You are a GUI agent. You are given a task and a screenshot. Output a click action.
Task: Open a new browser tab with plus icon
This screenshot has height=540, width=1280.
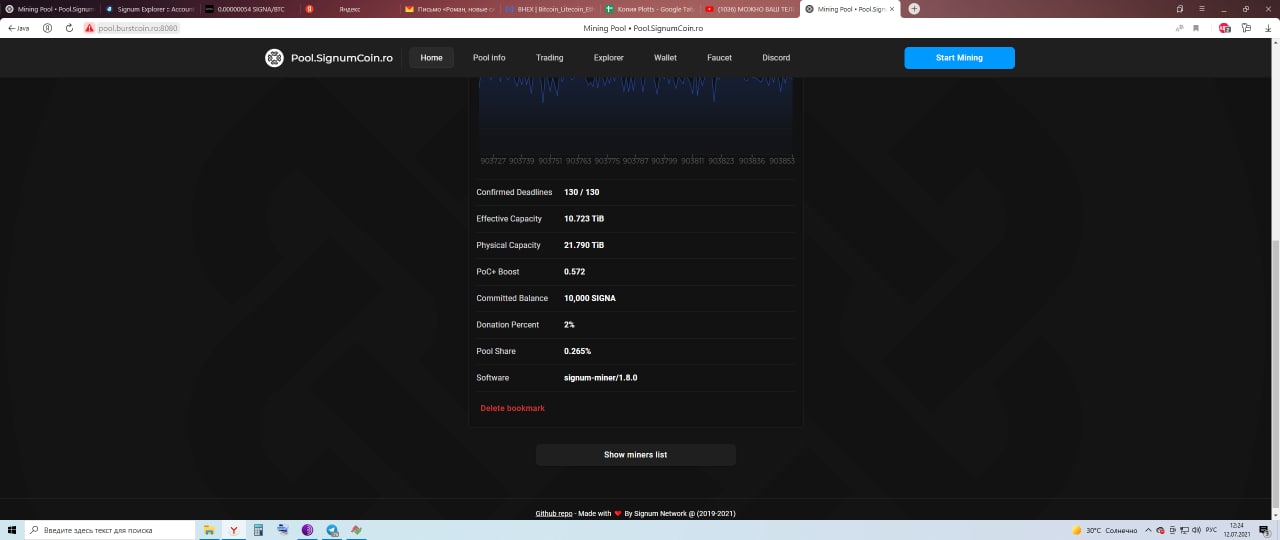tap(914, 9)
